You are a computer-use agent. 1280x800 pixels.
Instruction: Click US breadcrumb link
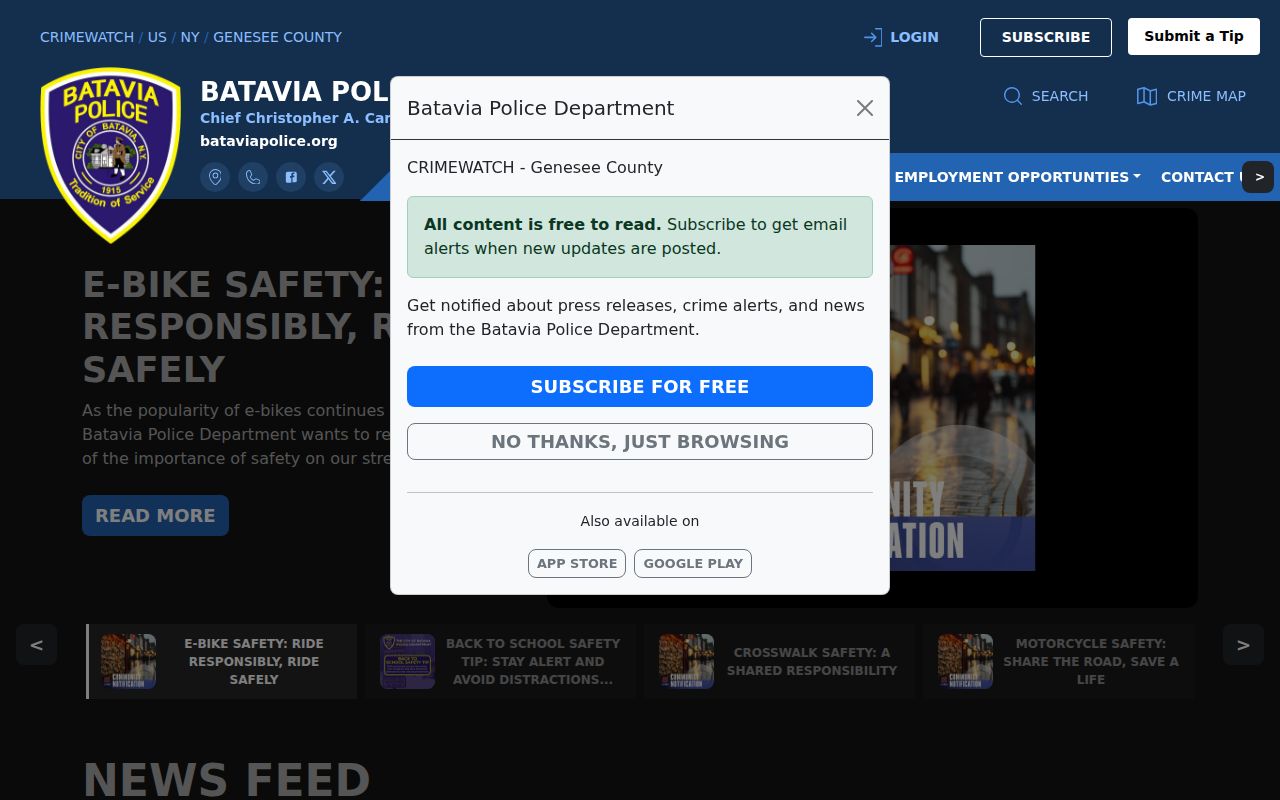coord(158,37)
